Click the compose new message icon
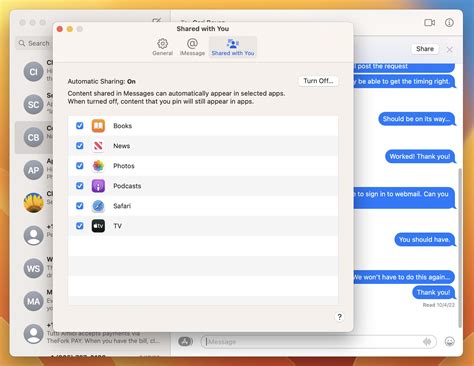 coord(156,21)
